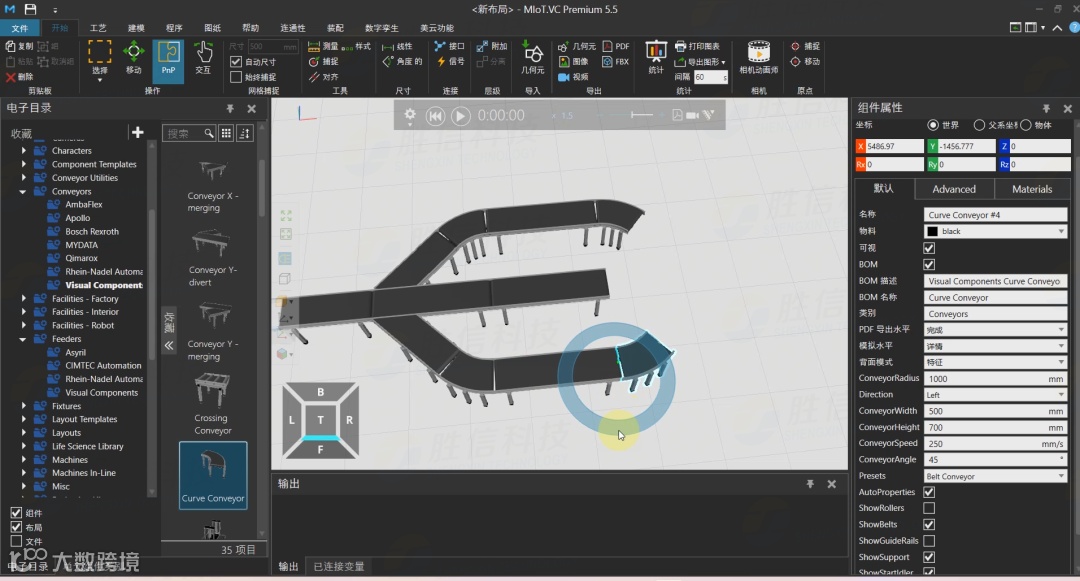Click the Save icon in title bar
1080x581 pixels.
30,9
